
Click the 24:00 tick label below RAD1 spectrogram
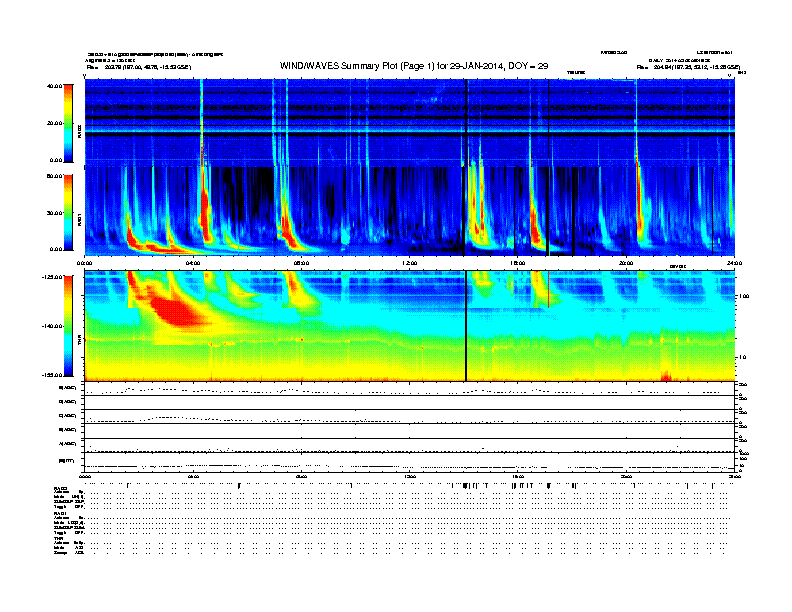click(x=734, y=263)
